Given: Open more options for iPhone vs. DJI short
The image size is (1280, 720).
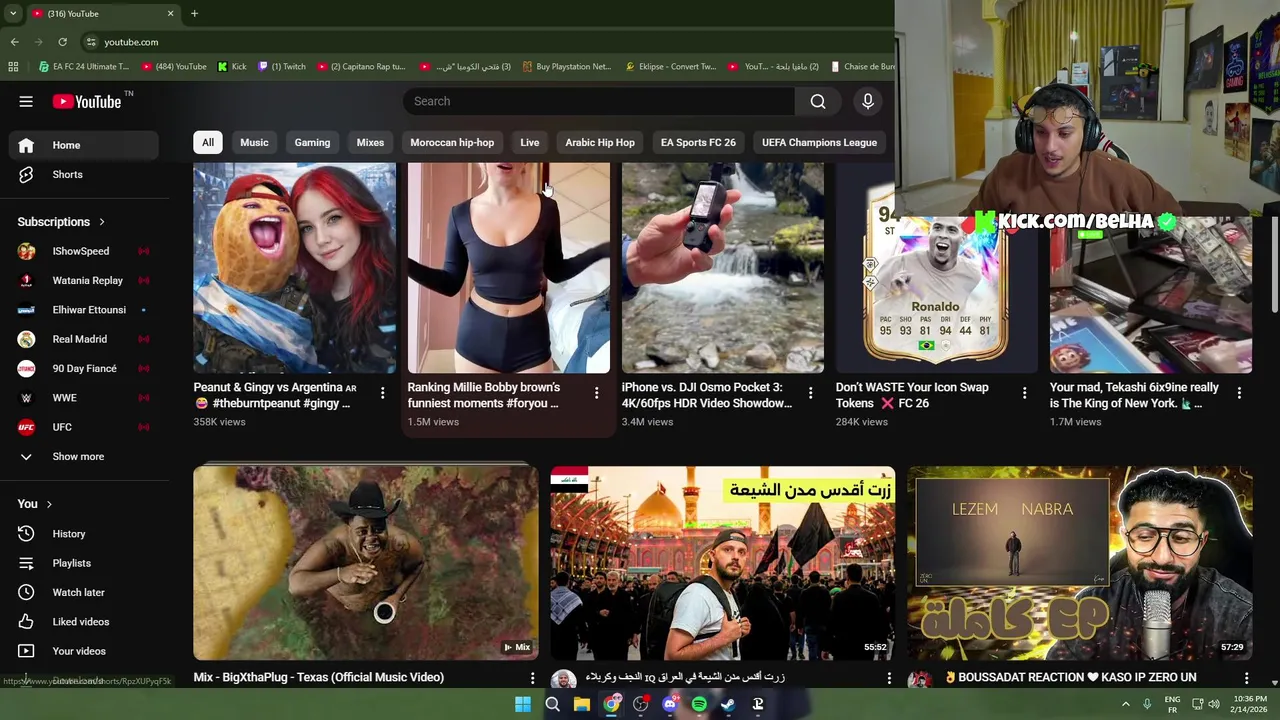Looking at the screenshot, I should pos(810,394).
